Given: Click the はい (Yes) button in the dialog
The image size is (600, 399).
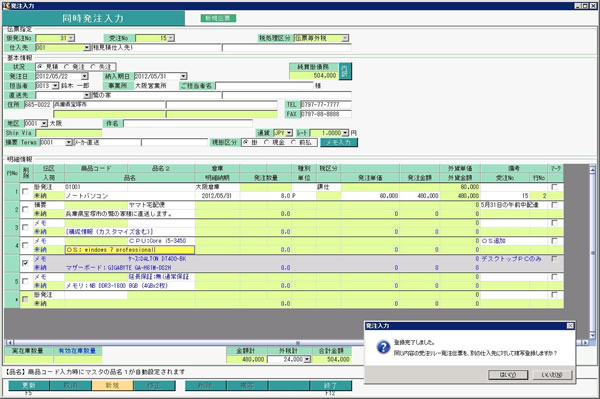Looking at the screenshot, I should click(508, 375).
